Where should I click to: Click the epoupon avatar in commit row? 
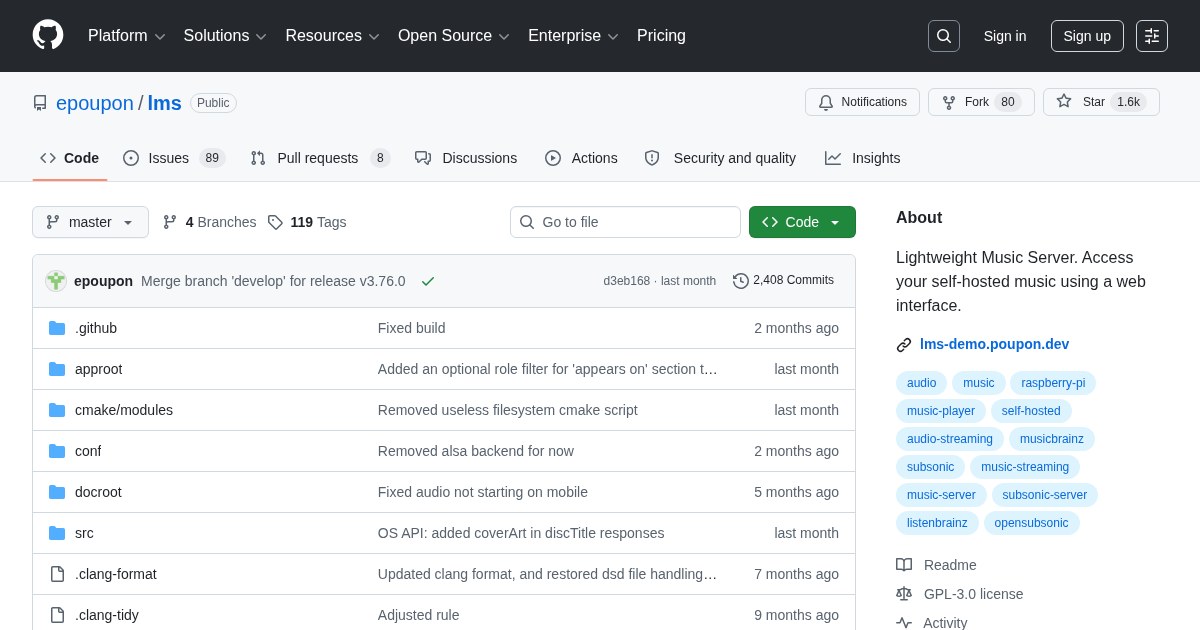coord(56,281)
